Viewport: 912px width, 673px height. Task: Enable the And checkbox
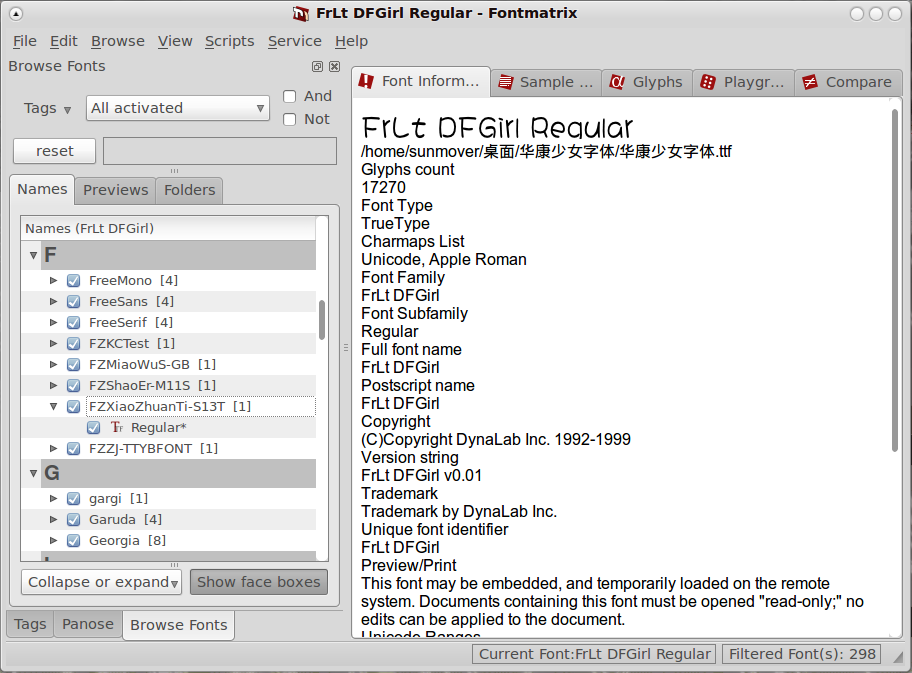point(290,97)
